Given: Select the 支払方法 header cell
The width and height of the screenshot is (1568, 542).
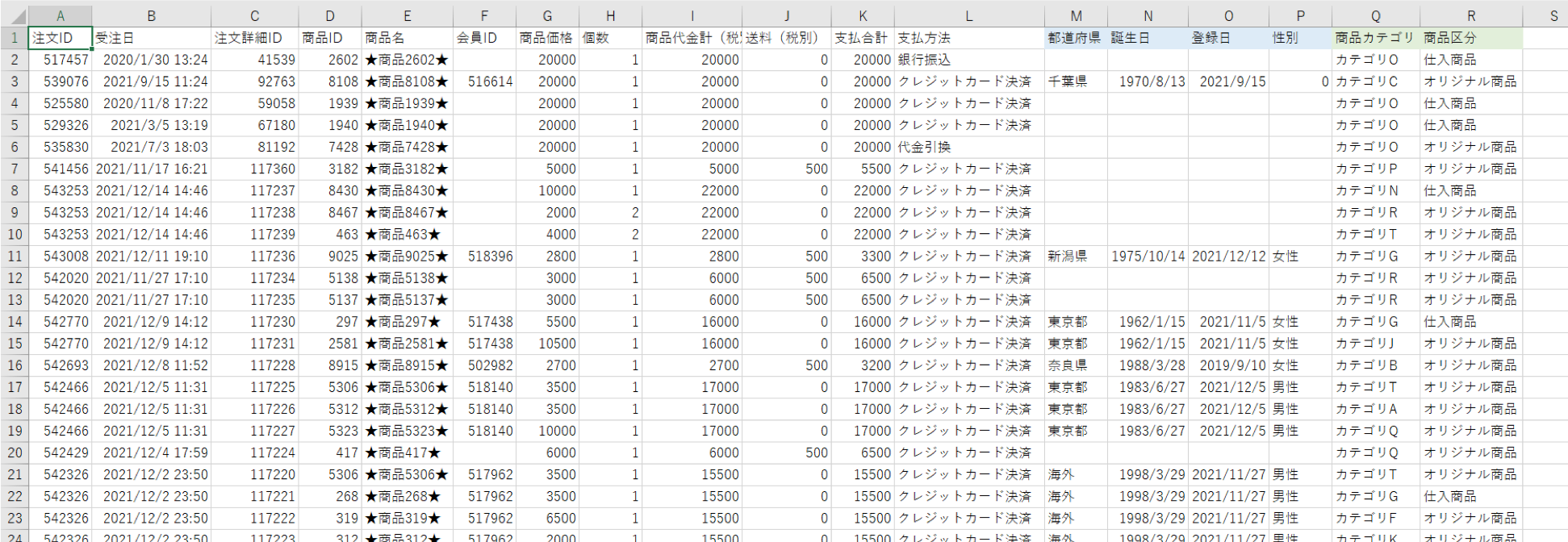Looking at the screenshot, I should click(968, 38).
